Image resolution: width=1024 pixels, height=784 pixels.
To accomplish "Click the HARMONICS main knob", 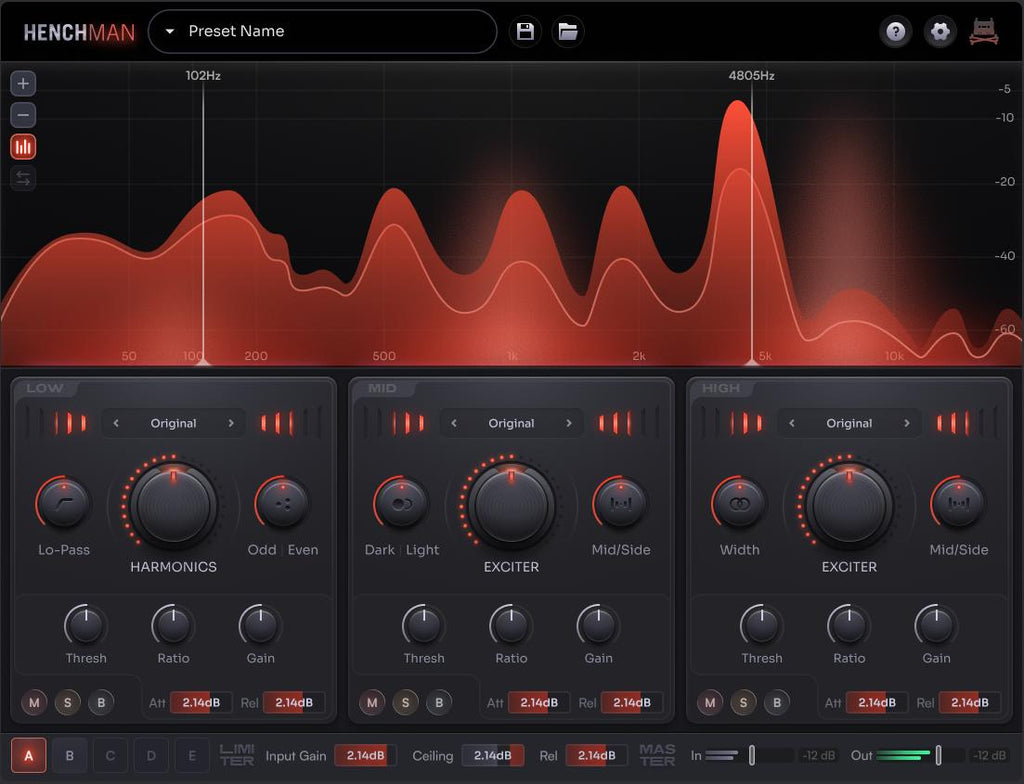I will (173, 506).
